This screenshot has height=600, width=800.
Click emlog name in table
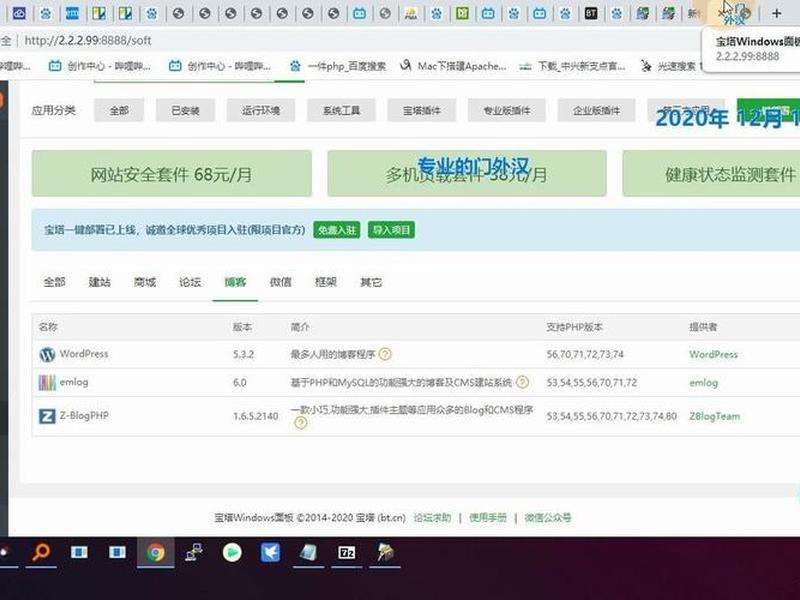pos(74,382)
